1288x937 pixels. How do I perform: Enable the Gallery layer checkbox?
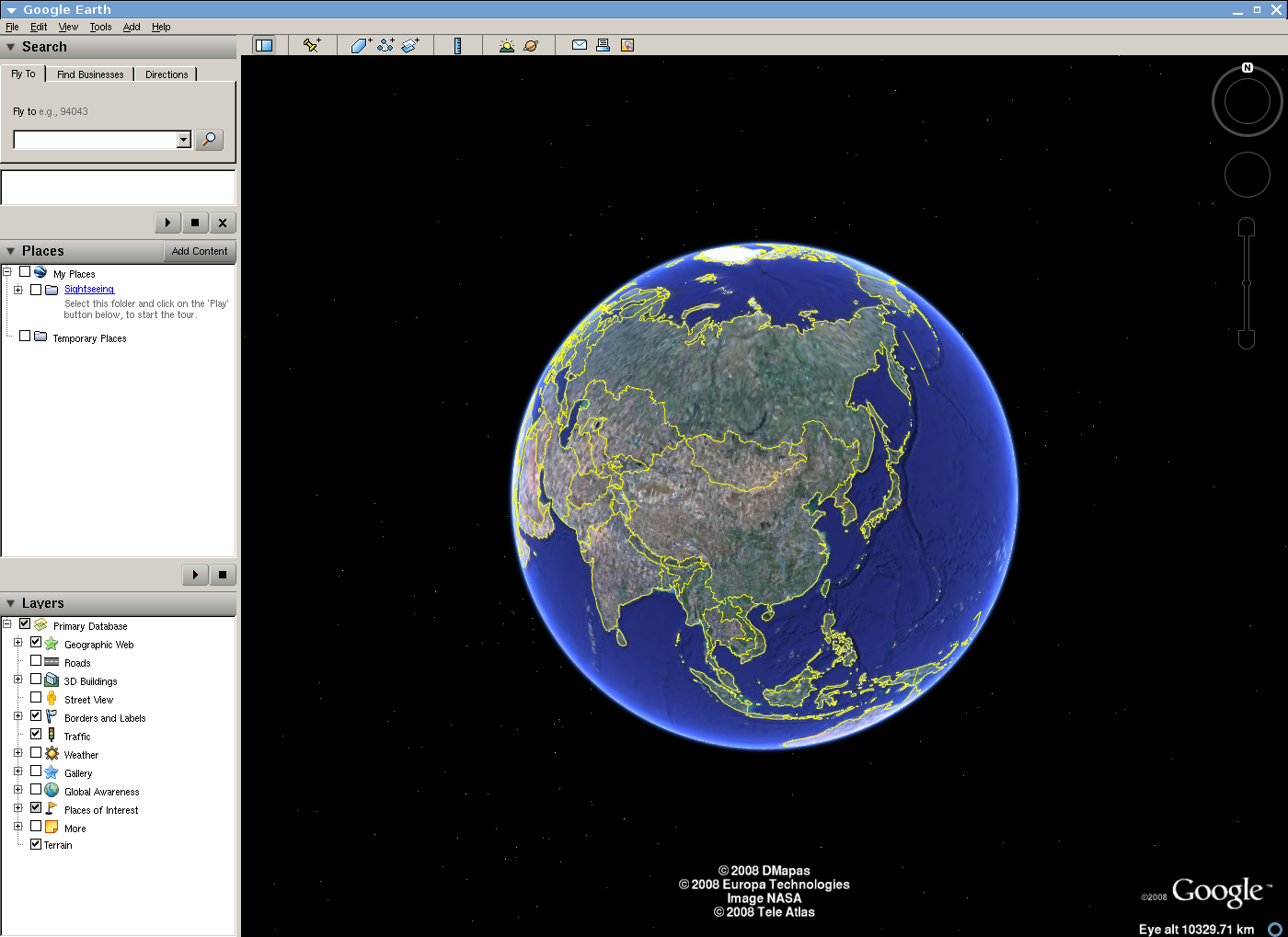[x=36, y=771]
